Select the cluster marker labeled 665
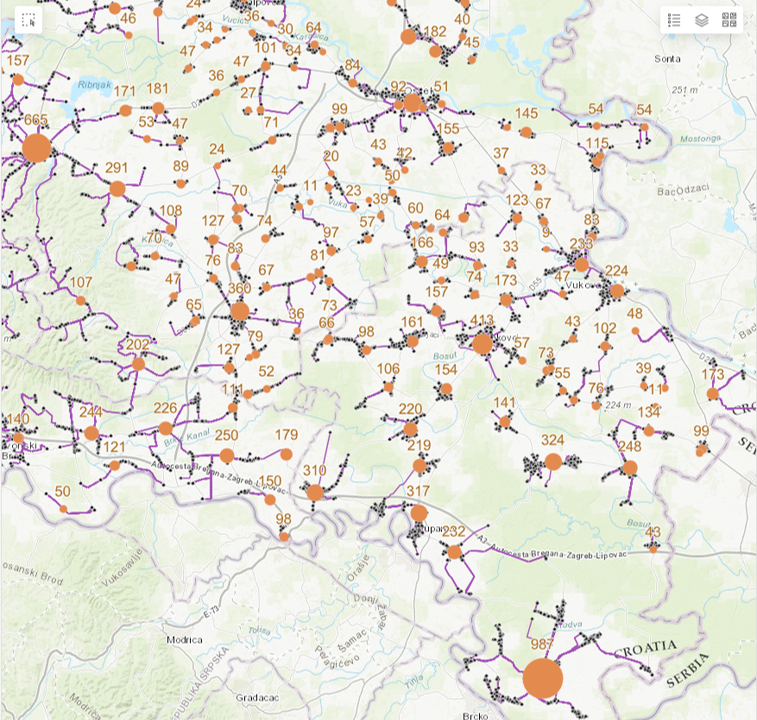The width and height of the screenshot is (757, 720). [x=36, y=148]
